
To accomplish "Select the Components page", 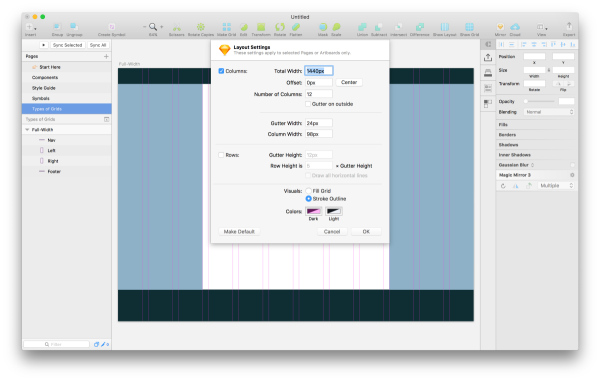I will point(67,77).
